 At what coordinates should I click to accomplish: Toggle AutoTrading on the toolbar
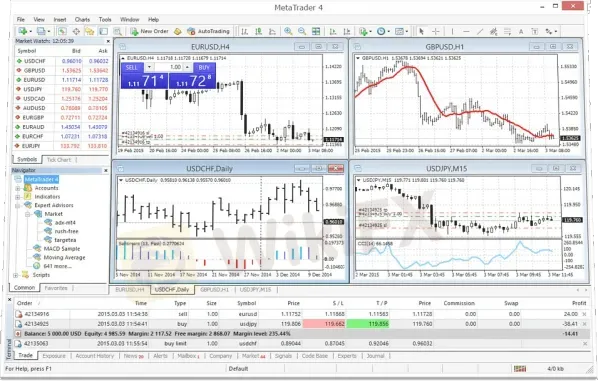(x=209, y=31)
